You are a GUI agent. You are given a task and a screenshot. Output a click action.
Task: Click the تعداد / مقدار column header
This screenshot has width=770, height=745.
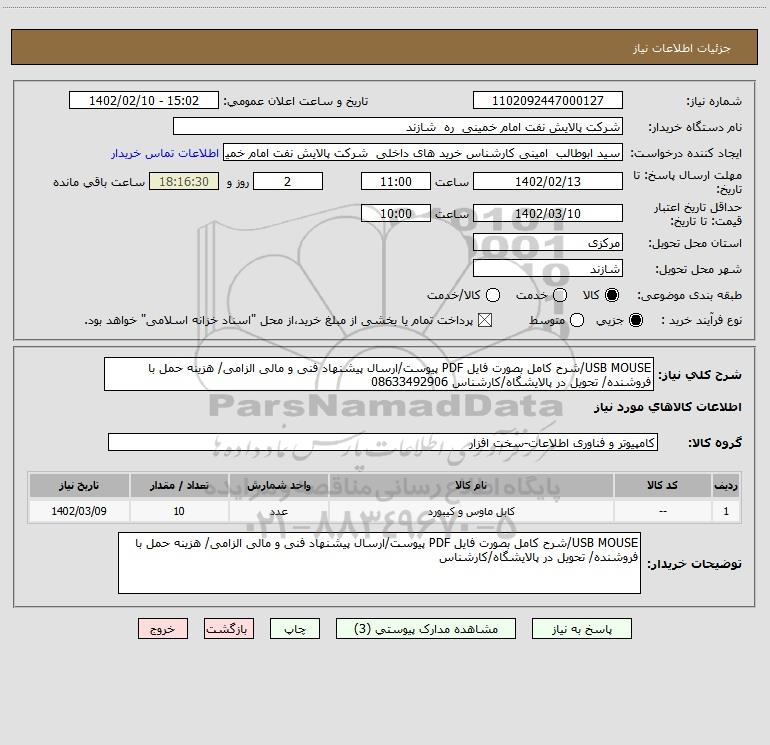(x=179, y=486)
